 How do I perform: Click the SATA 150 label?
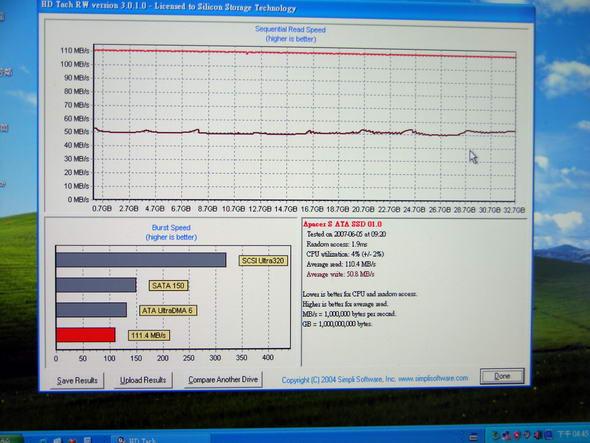168,285
